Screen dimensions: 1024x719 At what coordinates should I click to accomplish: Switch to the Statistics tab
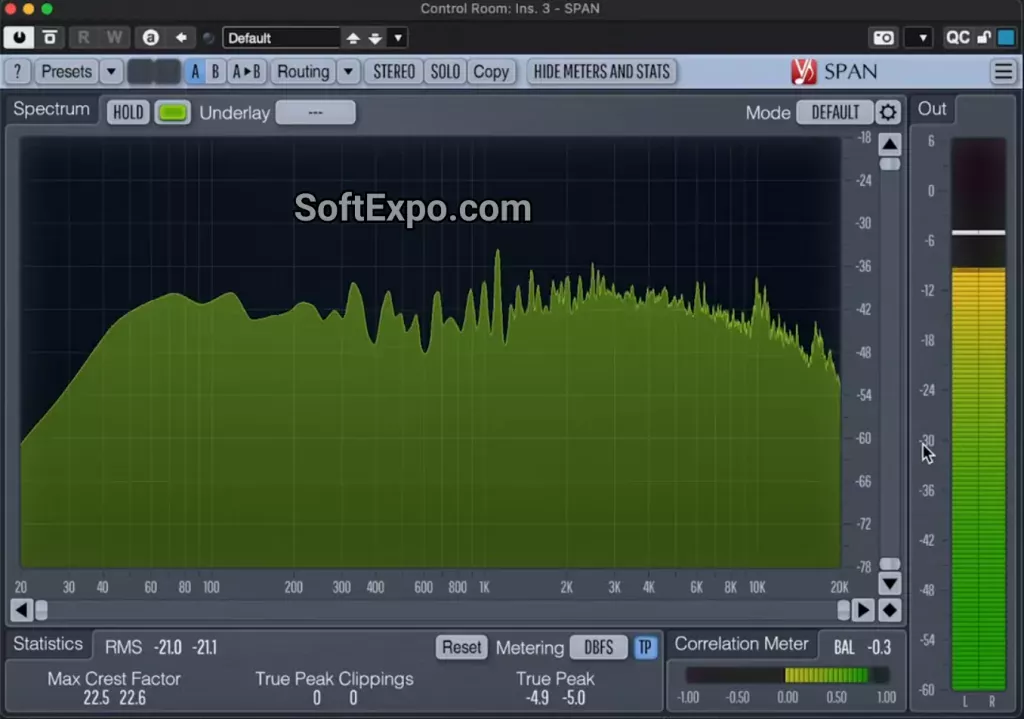[49, 644]
